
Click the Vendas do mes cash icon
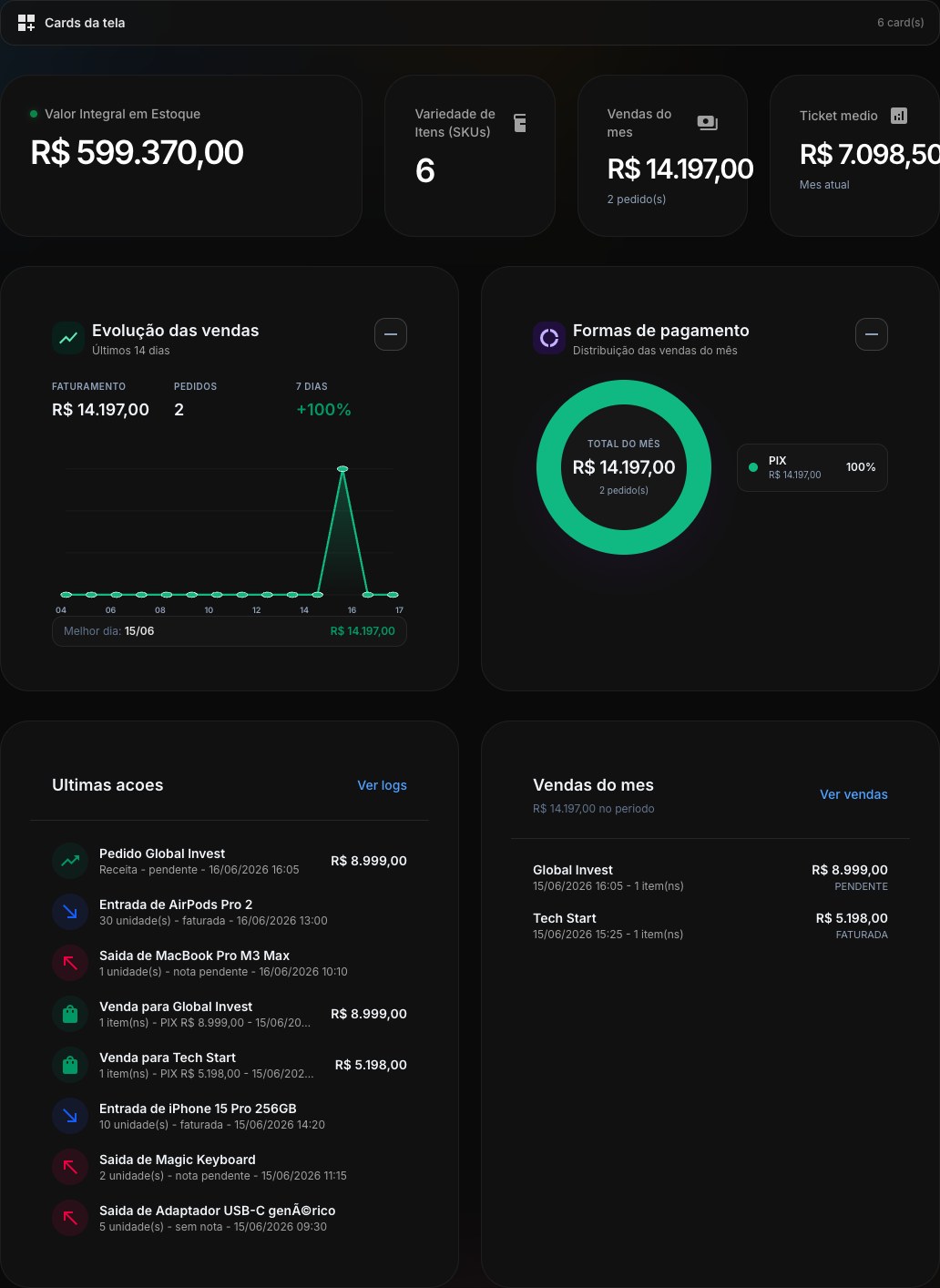(707, 123)
